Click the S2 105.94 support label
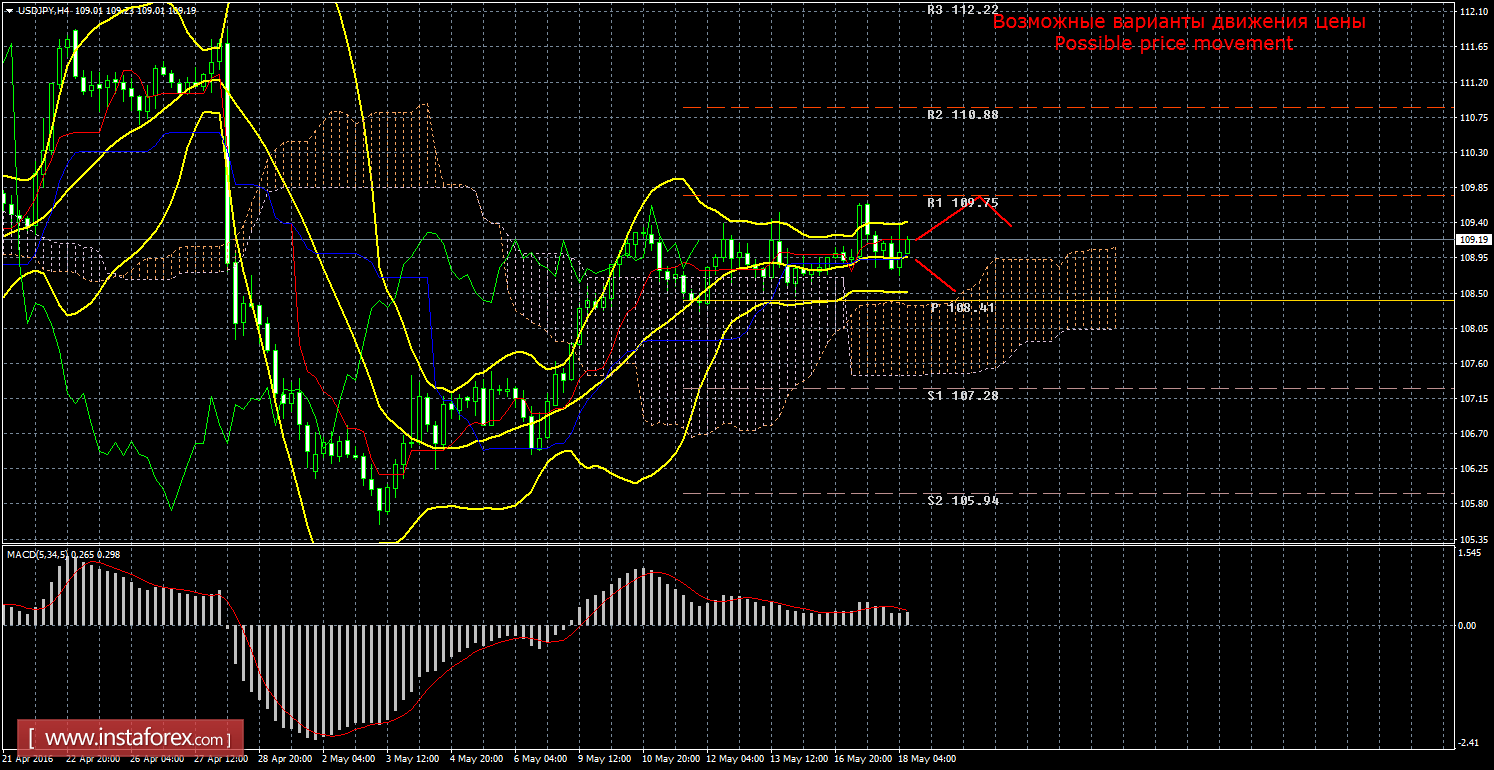The width and height of the screenshot is (1494, 770). (962, 500)
